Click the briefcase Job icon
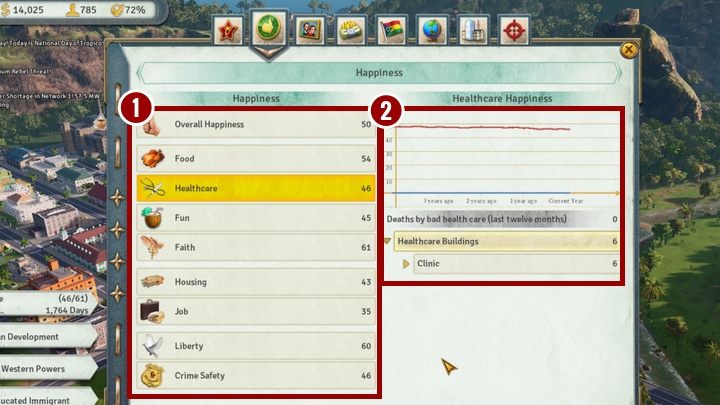720x405 pixels. (x=153, y=311)
